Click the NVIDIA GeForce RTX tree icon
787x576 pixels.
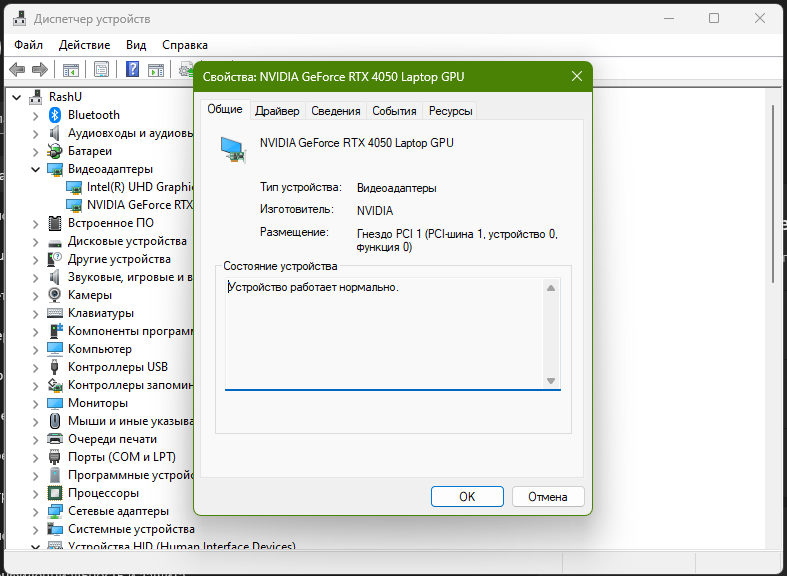tap(74, 205)
